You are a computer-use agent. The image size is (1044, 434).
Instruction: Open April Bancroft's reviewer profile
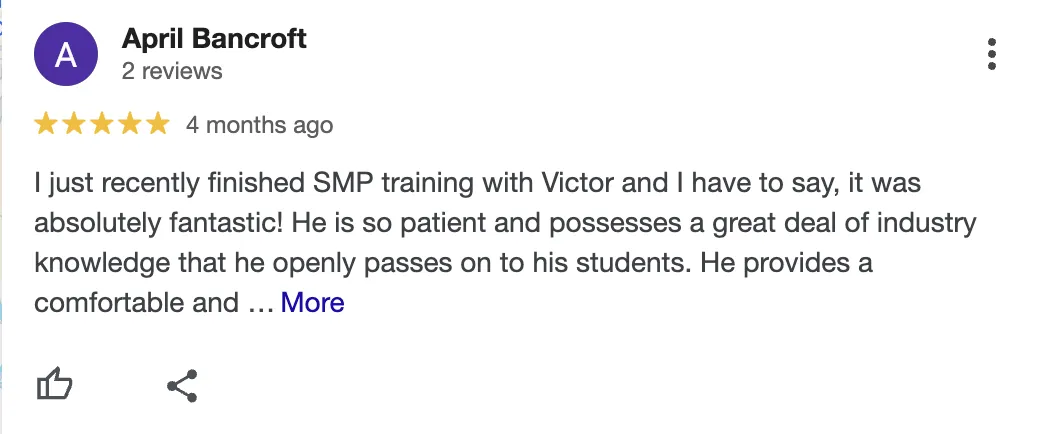point(214,39)
